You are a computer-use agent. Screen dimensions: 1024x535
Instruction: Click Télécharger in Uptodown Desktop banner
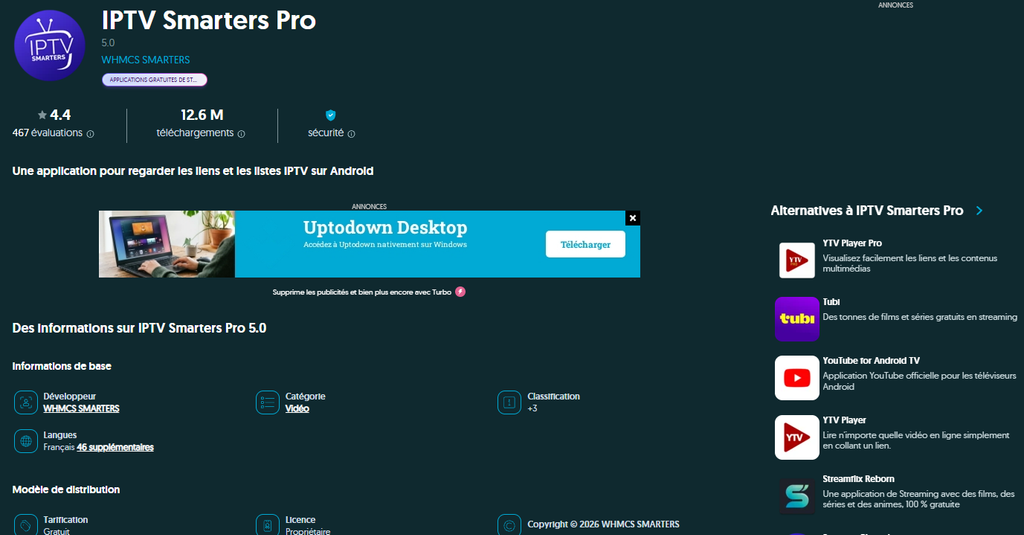[x=585, y=244]
